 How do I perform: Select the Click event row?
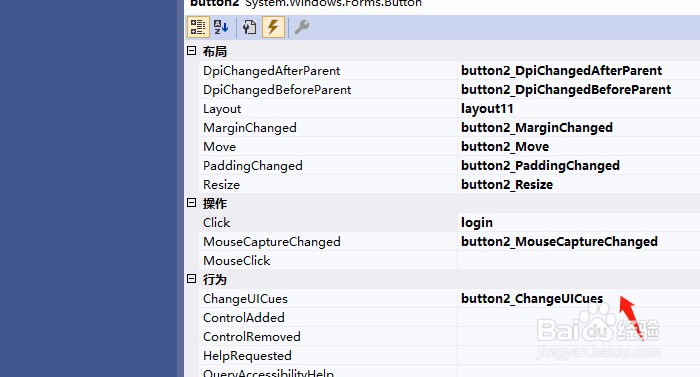tap(450, 222)
